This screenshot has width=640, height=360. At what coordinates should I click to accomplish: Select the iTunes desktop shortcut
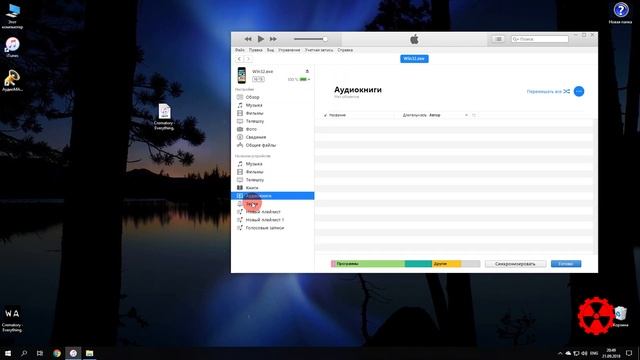(x=12, y=47)
